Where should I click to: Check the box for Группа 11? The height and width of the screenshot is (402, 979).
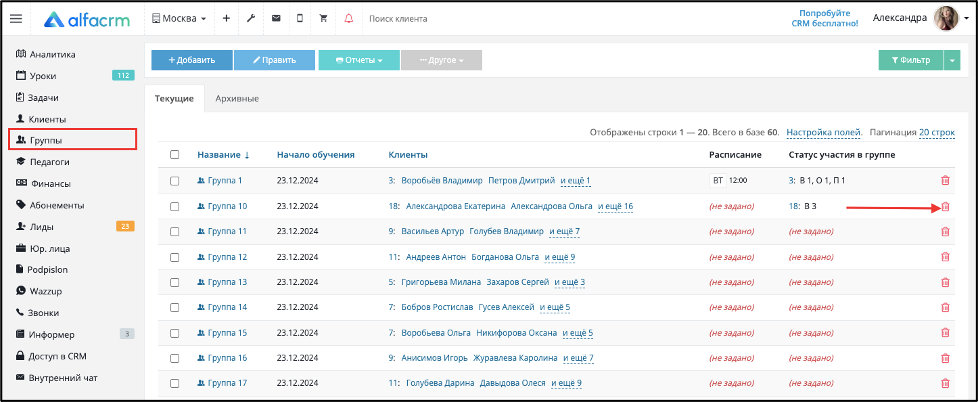(x=175, y=232)
